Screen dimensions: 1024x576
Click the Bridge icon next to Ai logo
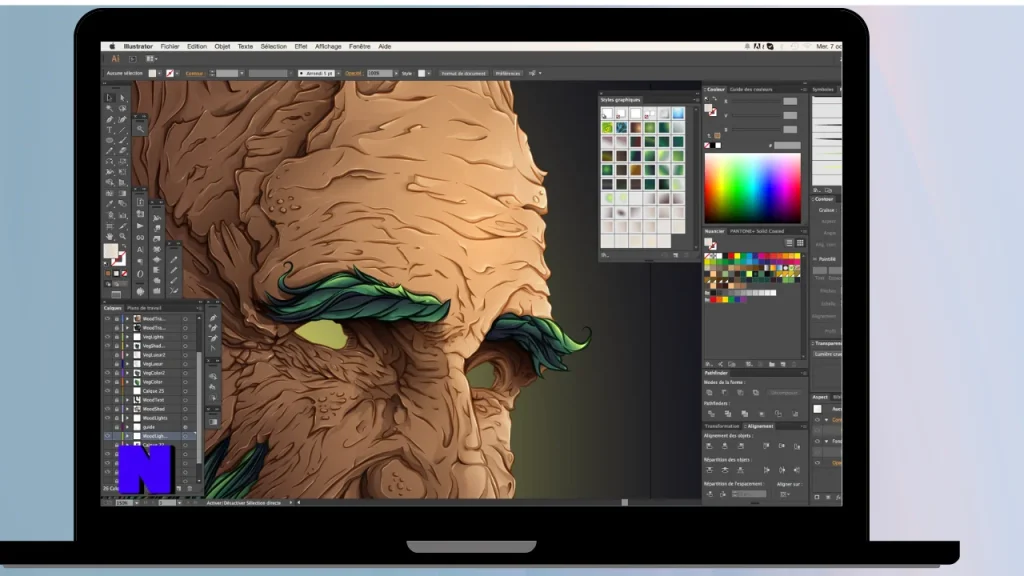[133, 59]
